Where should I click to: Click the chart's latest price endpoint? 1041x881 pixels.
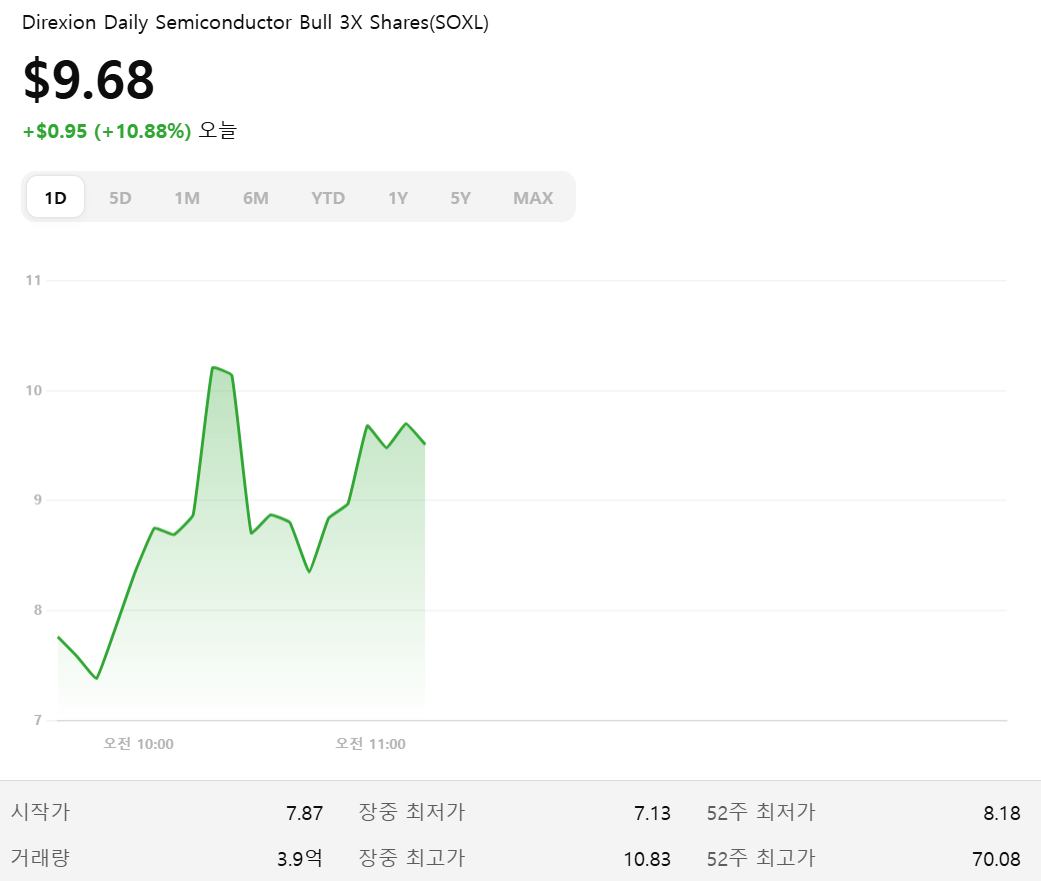coord(424,443)
